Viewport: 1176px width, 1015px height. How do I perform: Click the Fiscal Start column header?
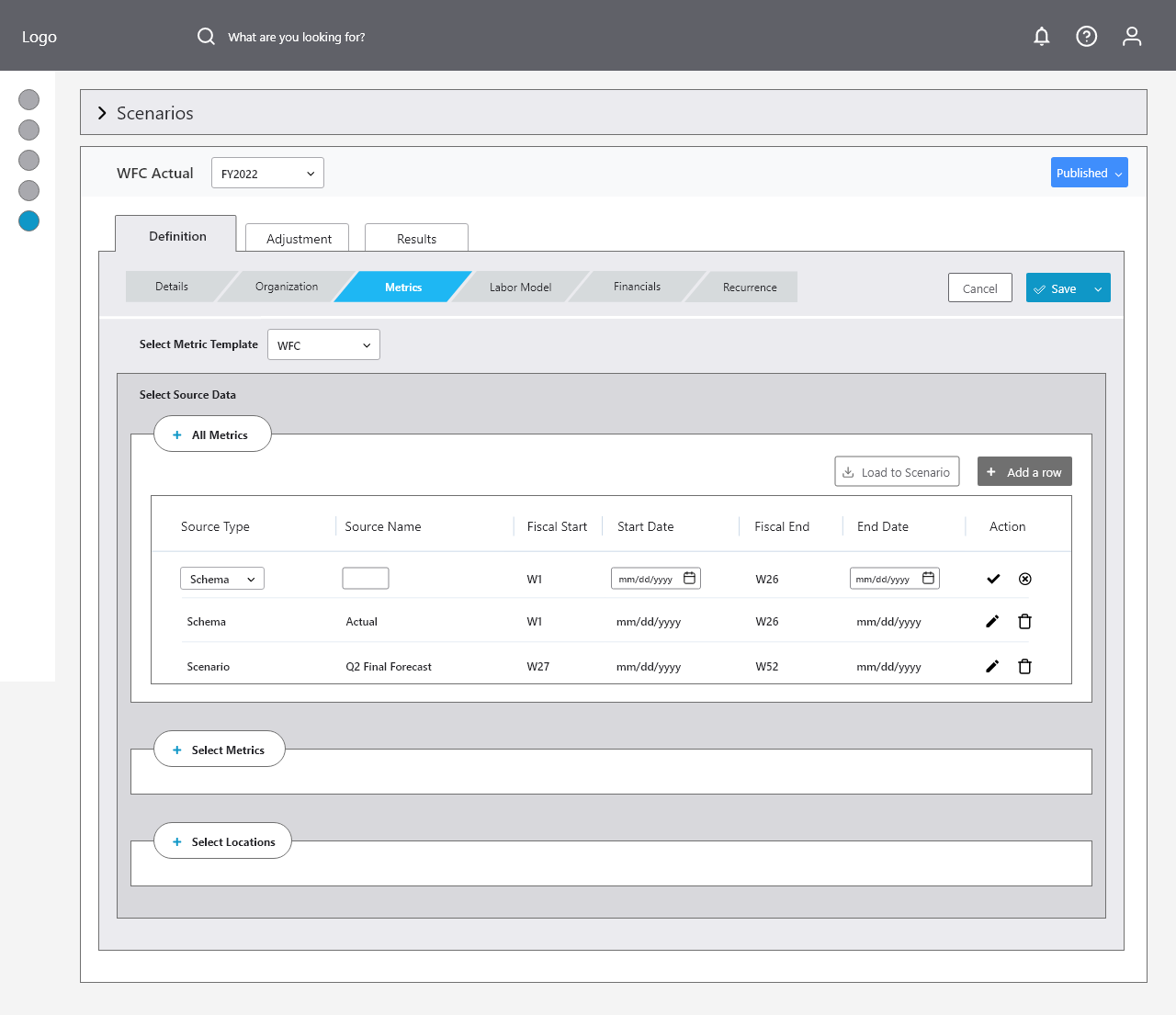[557, 526]
